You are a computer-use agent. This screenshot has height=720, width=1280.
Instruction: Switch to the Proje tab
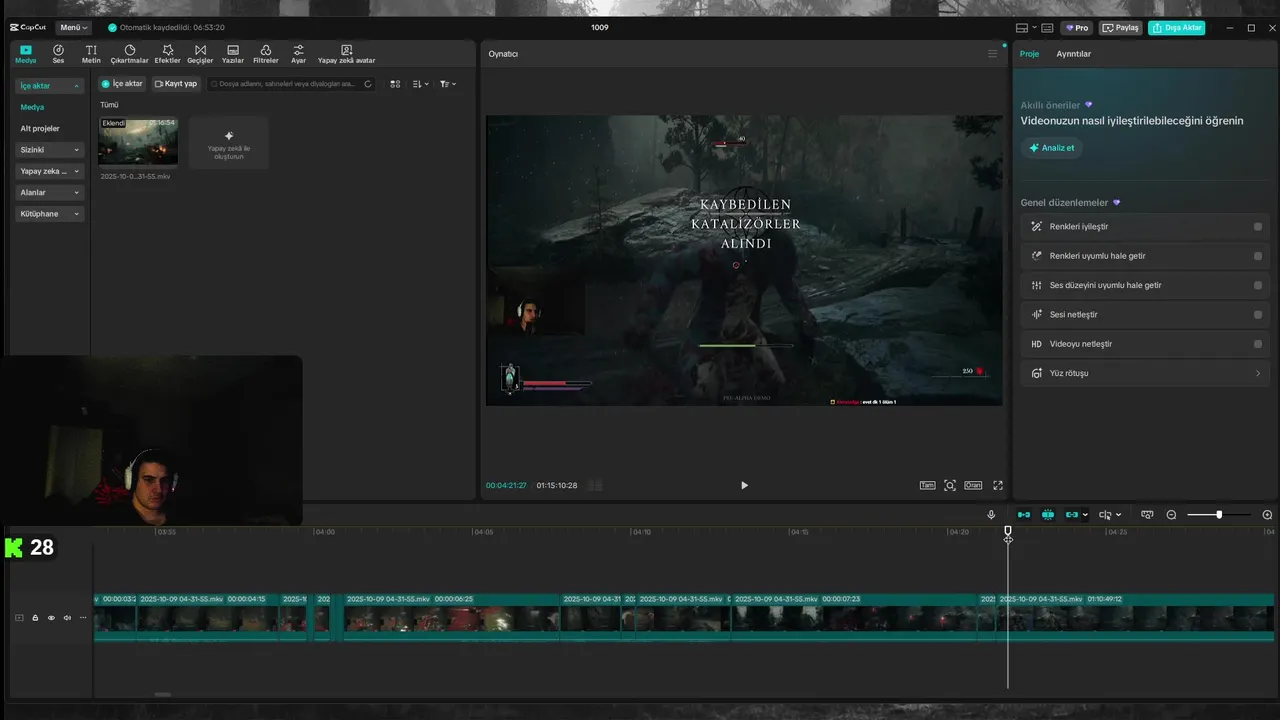coord(1029,54)
